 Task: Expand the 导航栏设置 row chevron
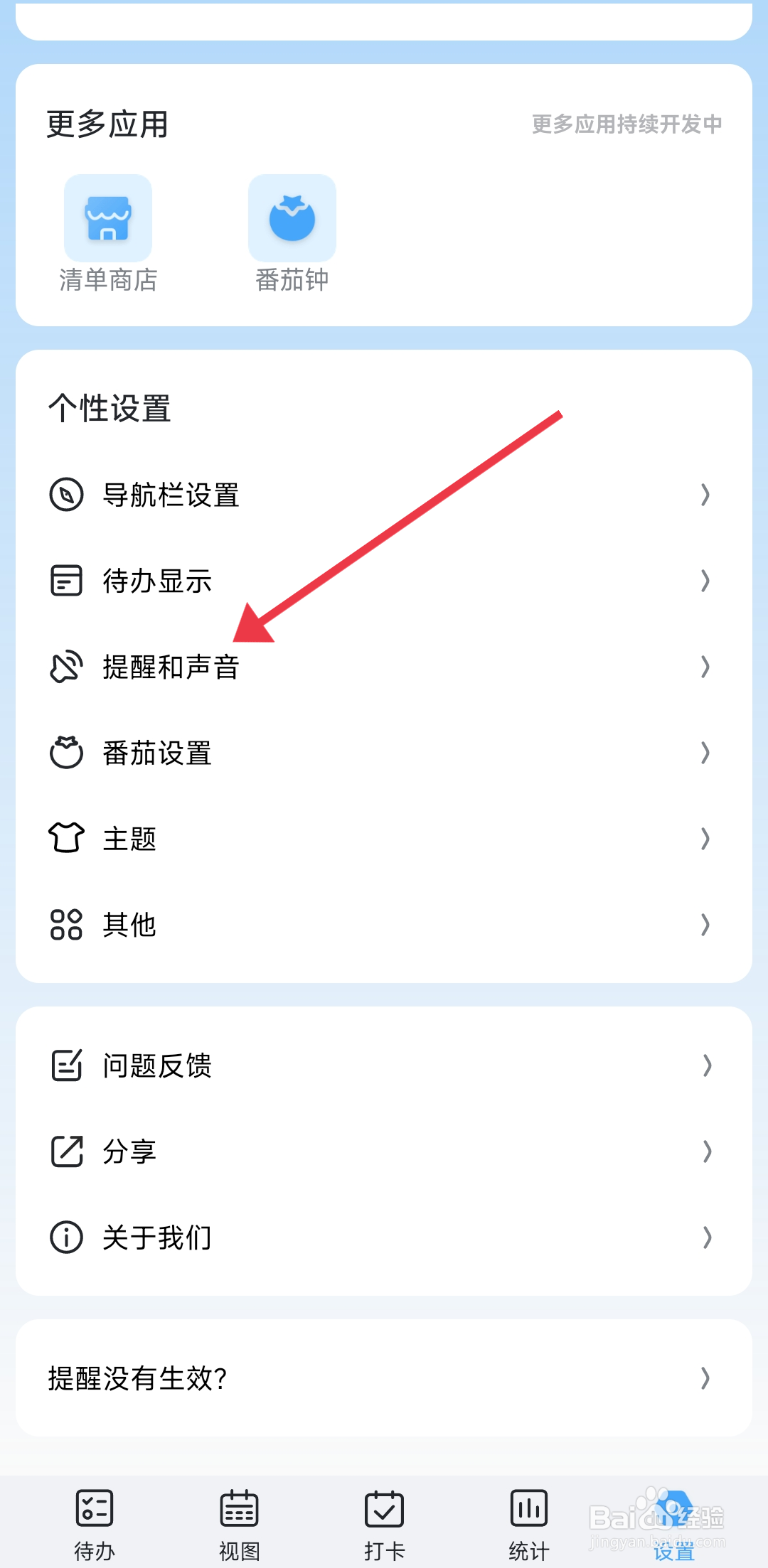pos(705,495)
